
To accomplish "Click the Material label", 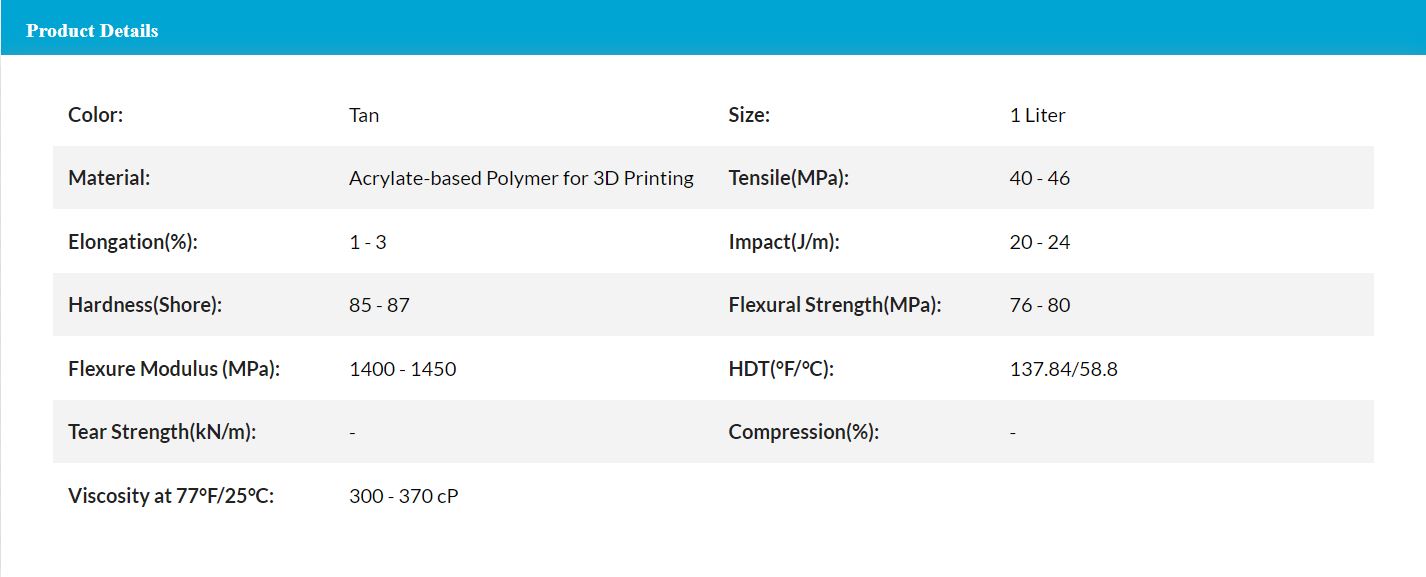I will click(109, 178).
